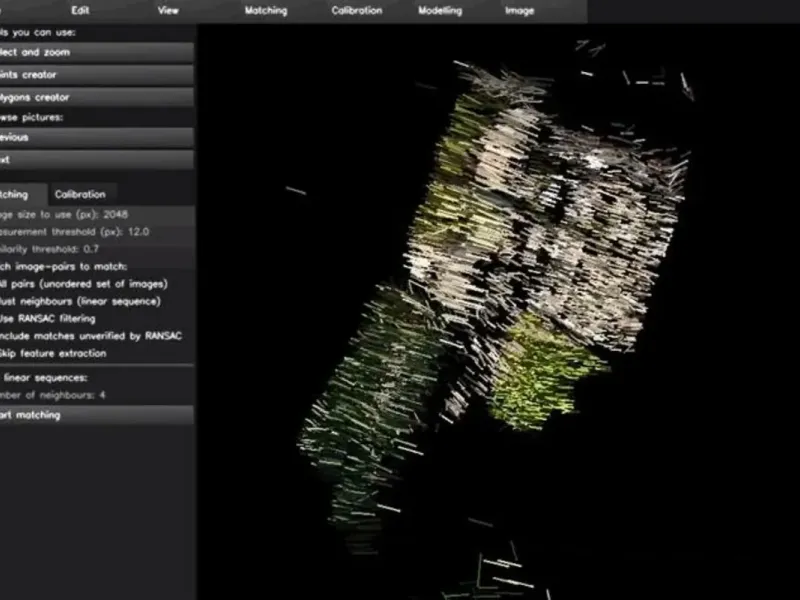Click the Start matching button
The height and width of the screenshot is (600, 800).
point(96,415)
